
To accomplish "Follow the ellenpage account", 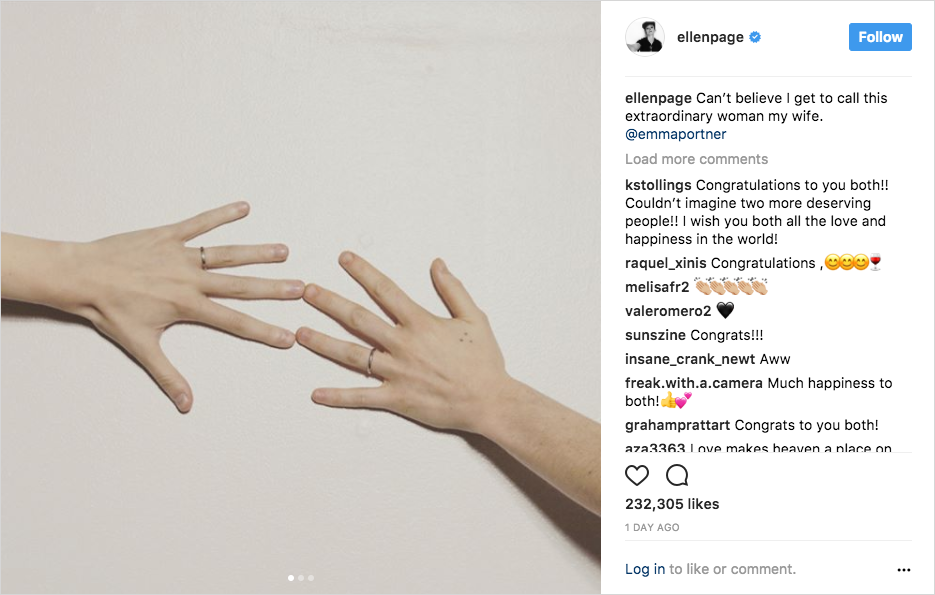I will tap(880, 37).
